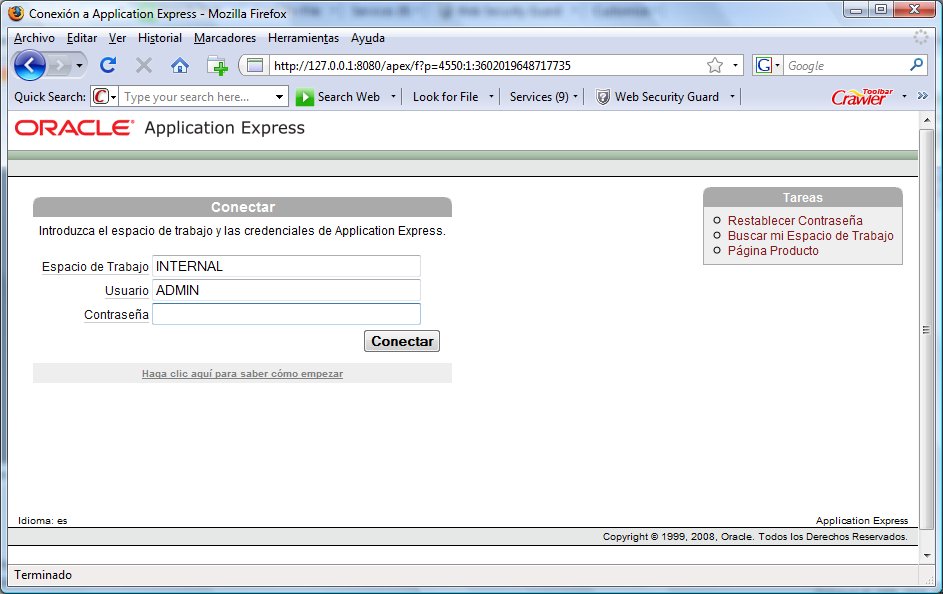Click the vertical scrollbar down arrow
943x594 pixels.
coord(927,556)
